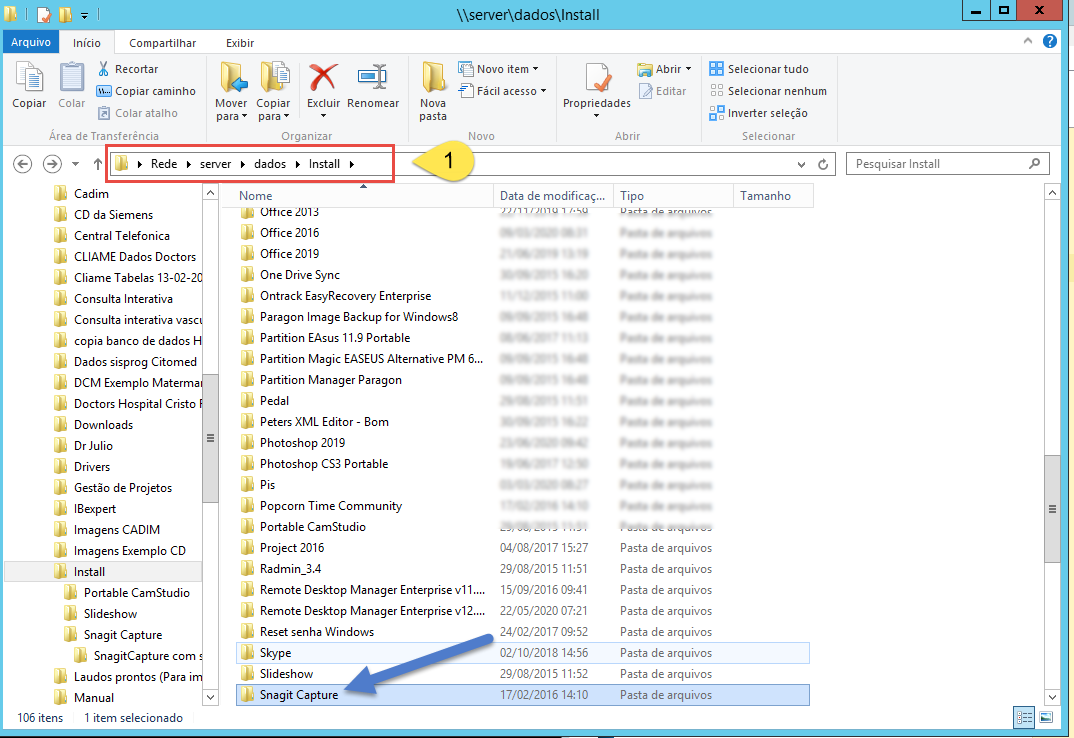
Task: Switch to the Exibir tab
Action: tap(240, 42)
